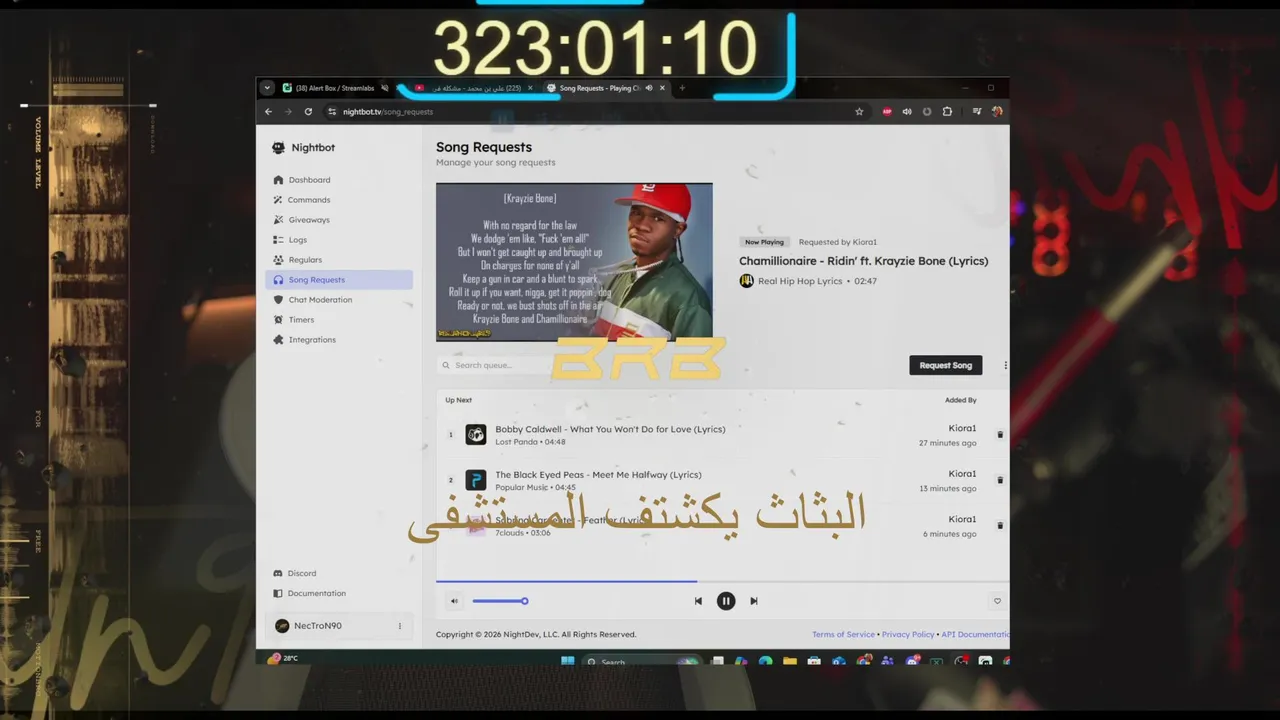
Task: Pause the currently playing song
Action: 726,601
